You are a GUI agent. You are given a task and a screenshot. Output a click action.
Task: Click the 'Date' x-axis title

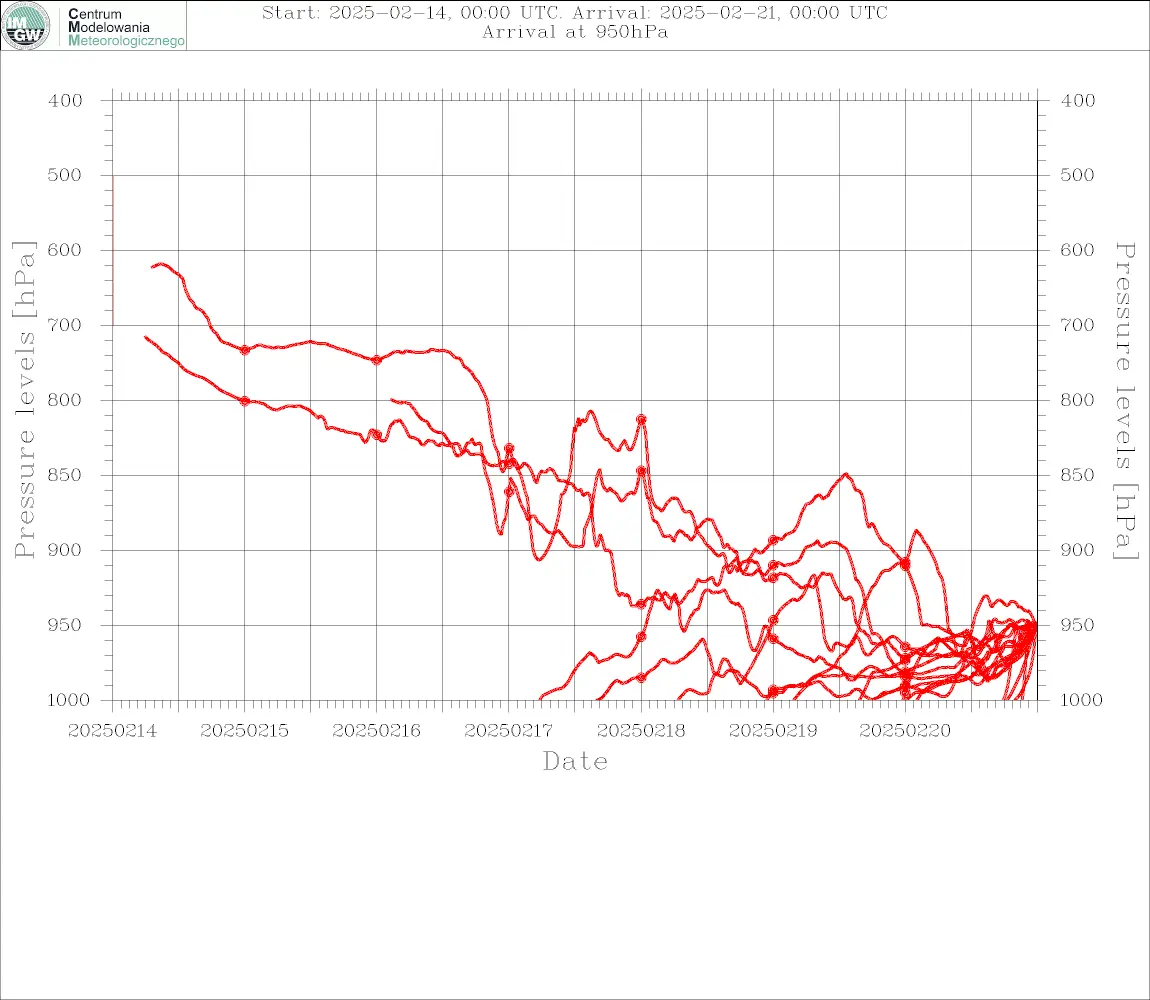click(575, 762)
